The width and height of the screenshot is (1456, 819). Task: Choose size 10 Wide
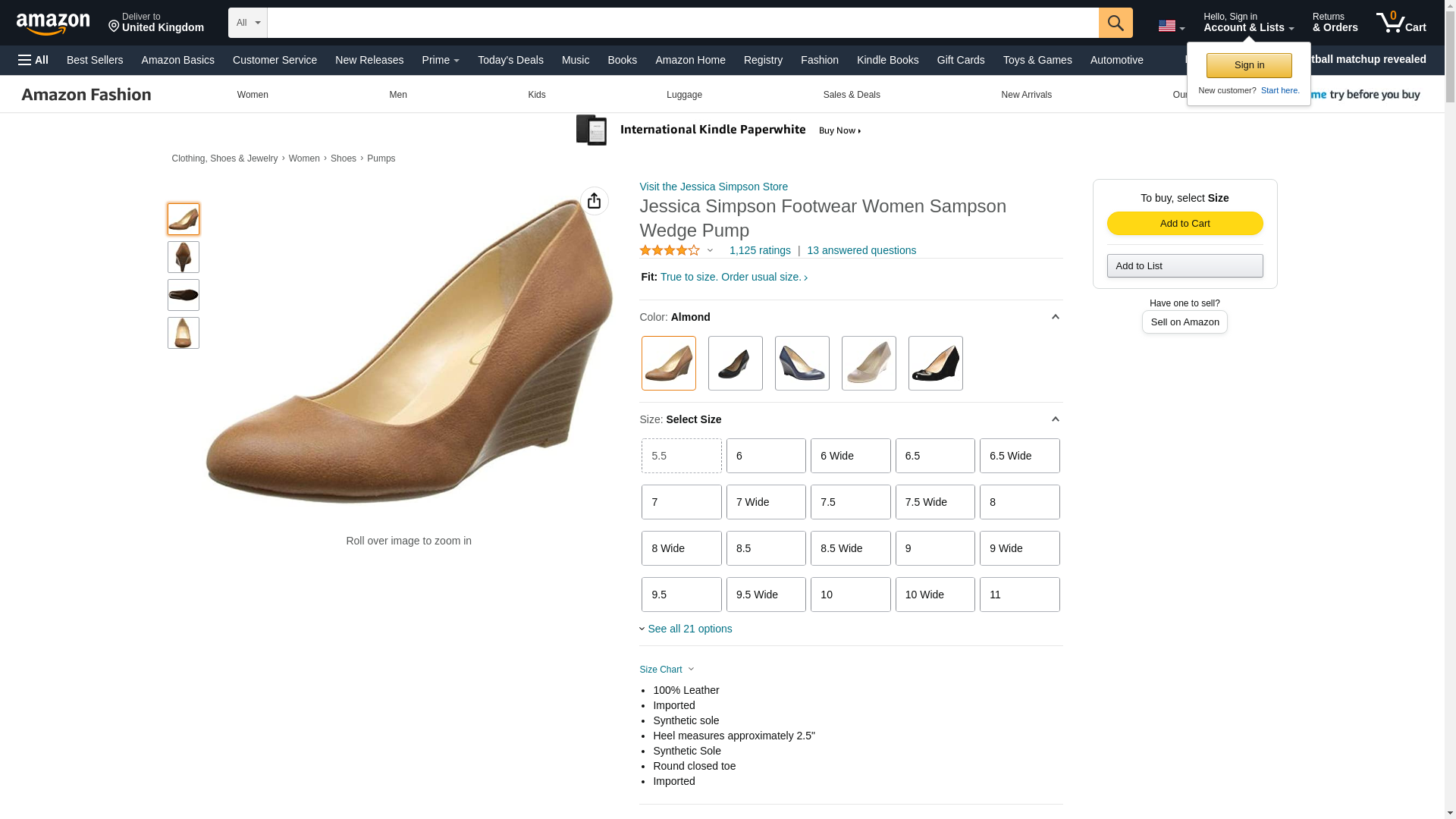point(934,595)
